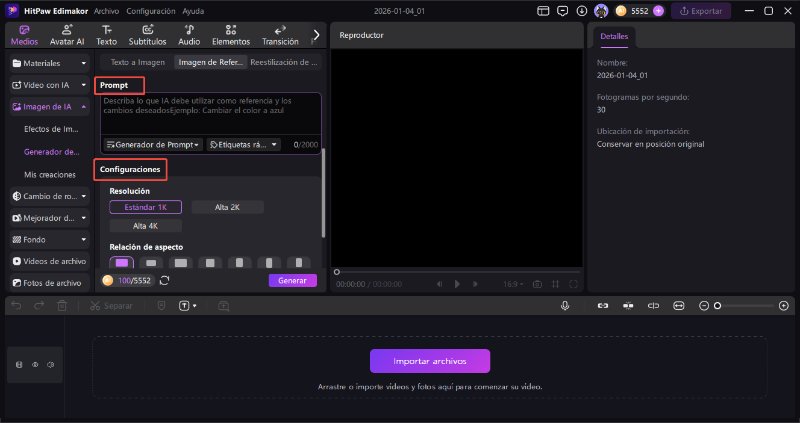This screenshot has width=800, height=423.
Task: Select Alta 2K resolution option
Action: click(226, 207)
